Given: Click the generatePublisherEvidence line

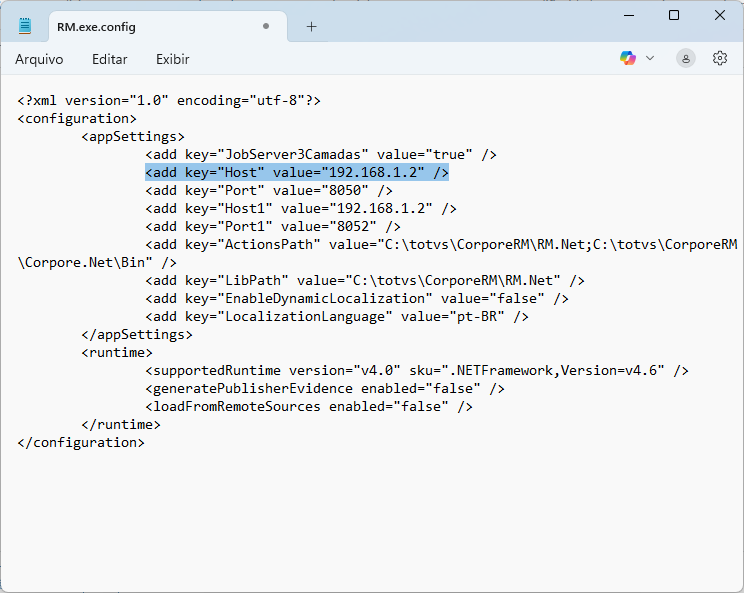Looking at the screenshot, I should click(x=325, y=389).
